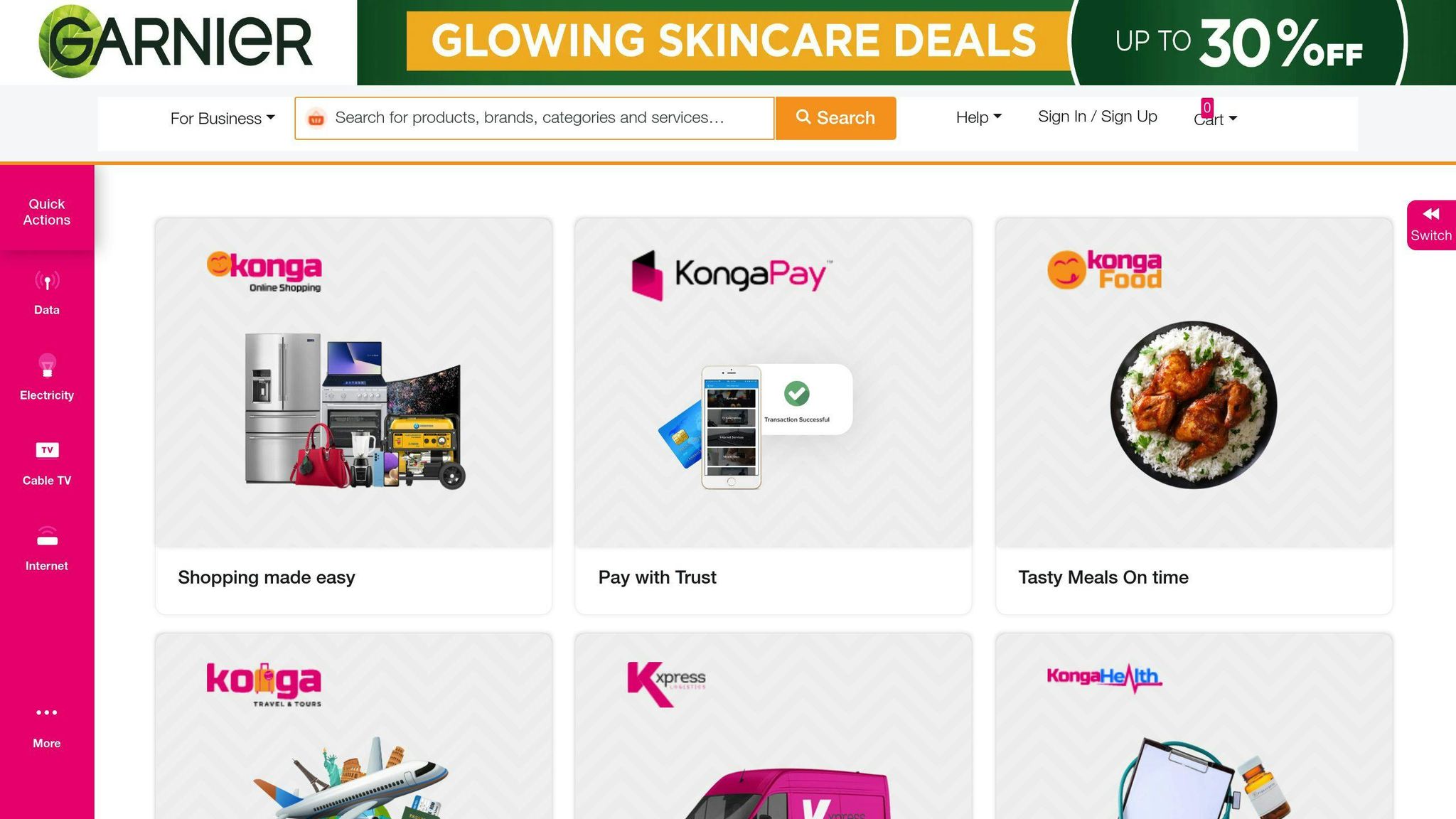The width and height of the screenshot is (1456, 819).
Task: Open the Konga Travel & Tours card
Action: [353, 726]
